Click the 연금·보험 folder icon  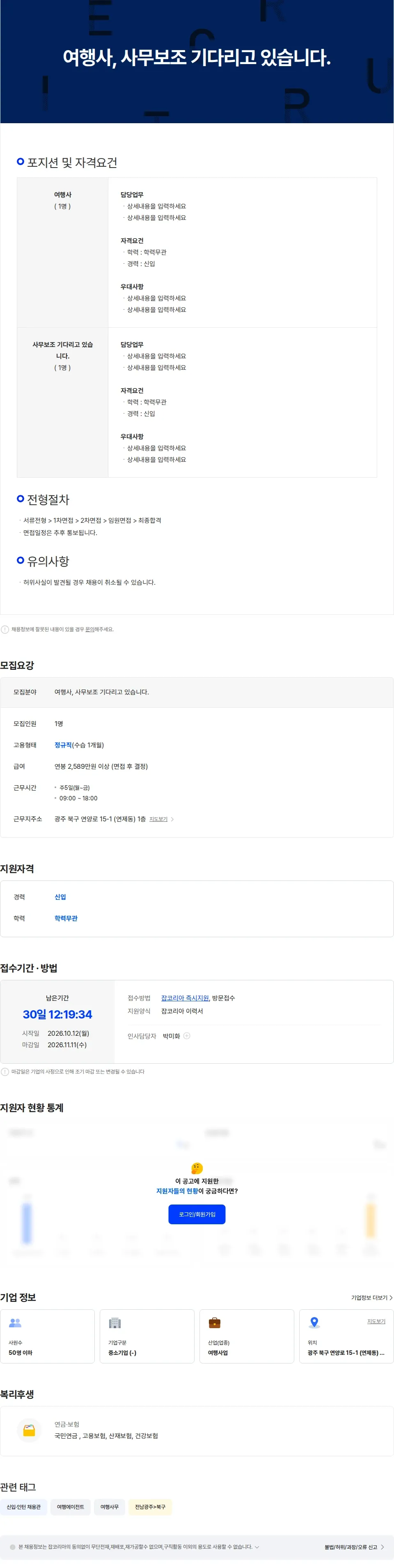29,1430
